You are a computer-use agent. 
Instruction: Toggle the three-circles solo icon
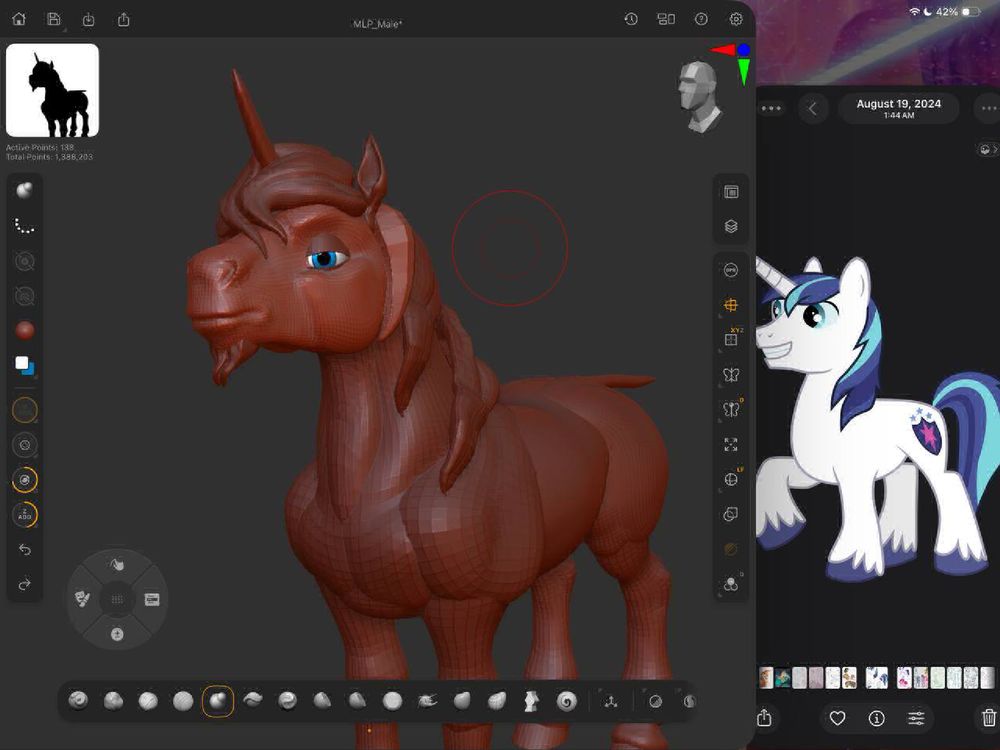(x=732, y=584)
